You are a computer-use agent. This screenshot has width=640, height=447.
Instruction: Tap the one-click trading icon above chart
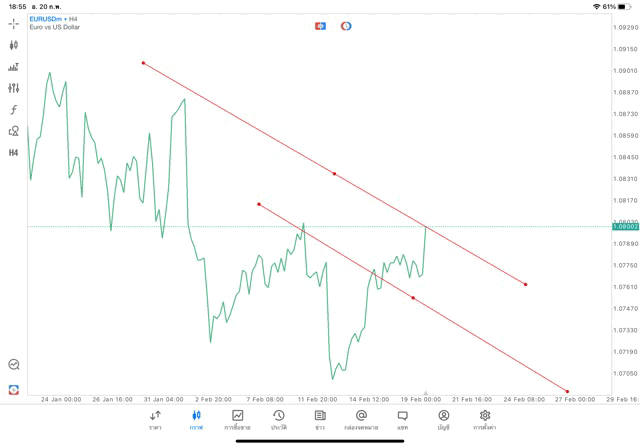point(320,25)
